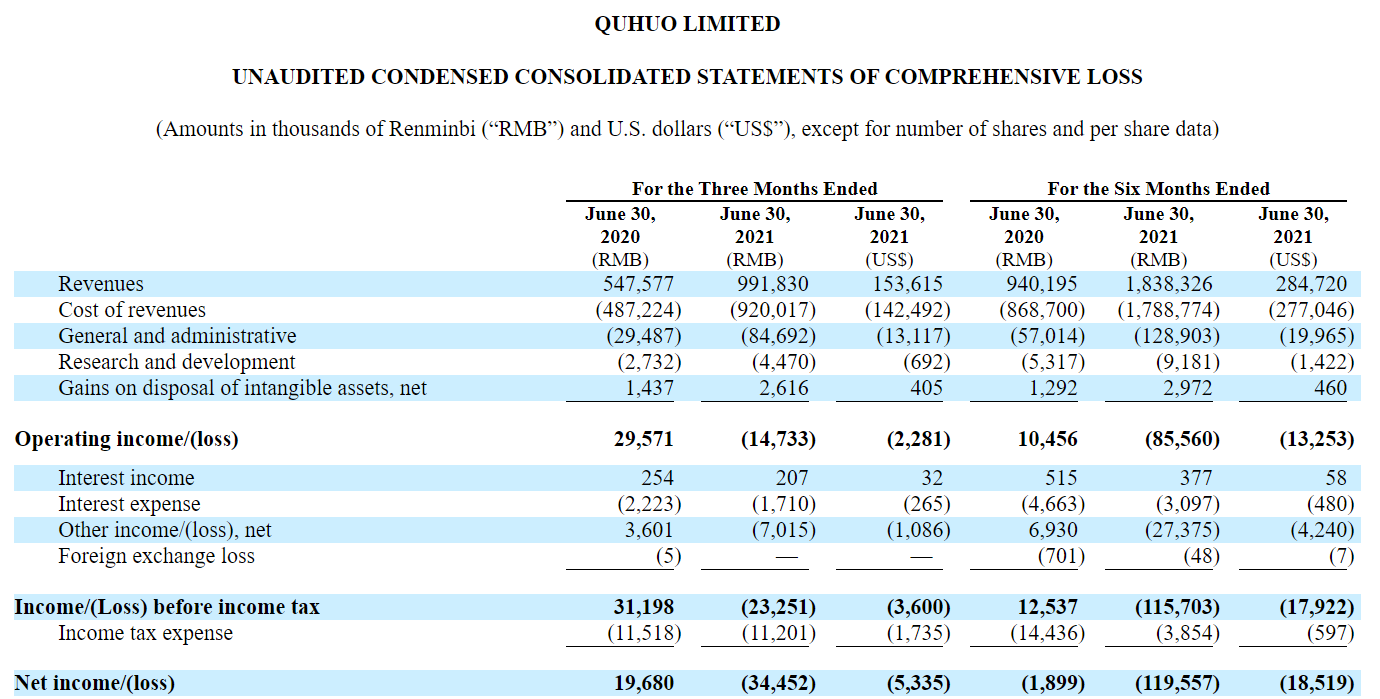Click the 'Cost of revenues' row label
1380x699 pixels.
[x=132, y=310]
